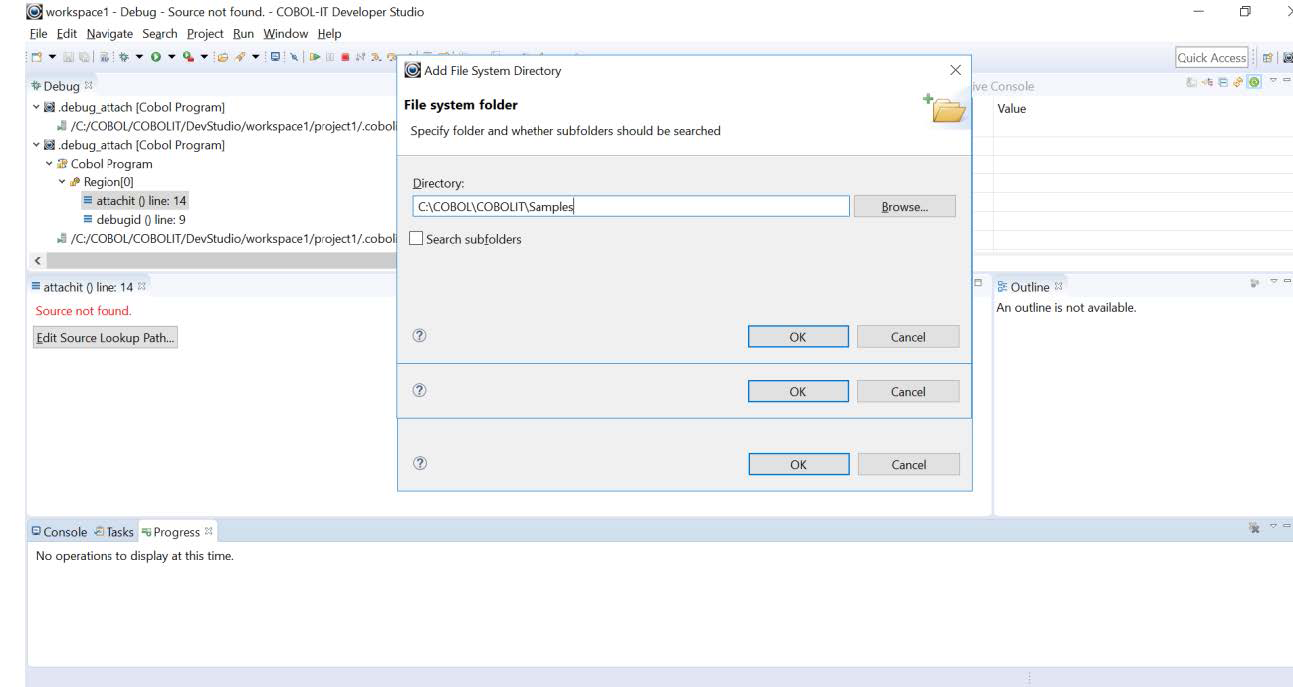Open the External Tools dropdown arrow
This screenshot has height=687, width=1293.
coord(204,57)
